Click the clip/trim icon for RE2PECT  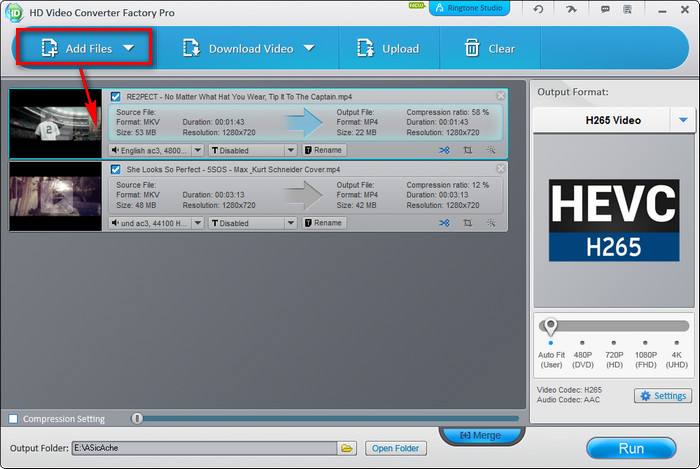[x=444, y=150]
